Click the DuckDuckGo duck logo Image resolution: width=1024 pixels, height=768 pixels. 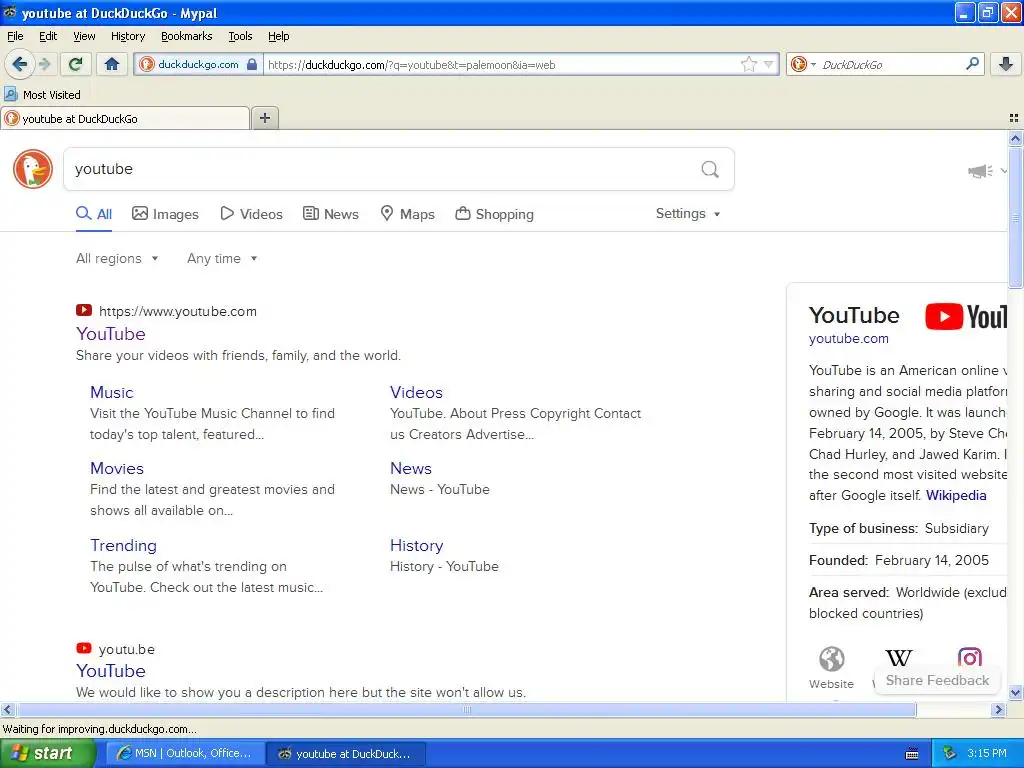[33, 168]
